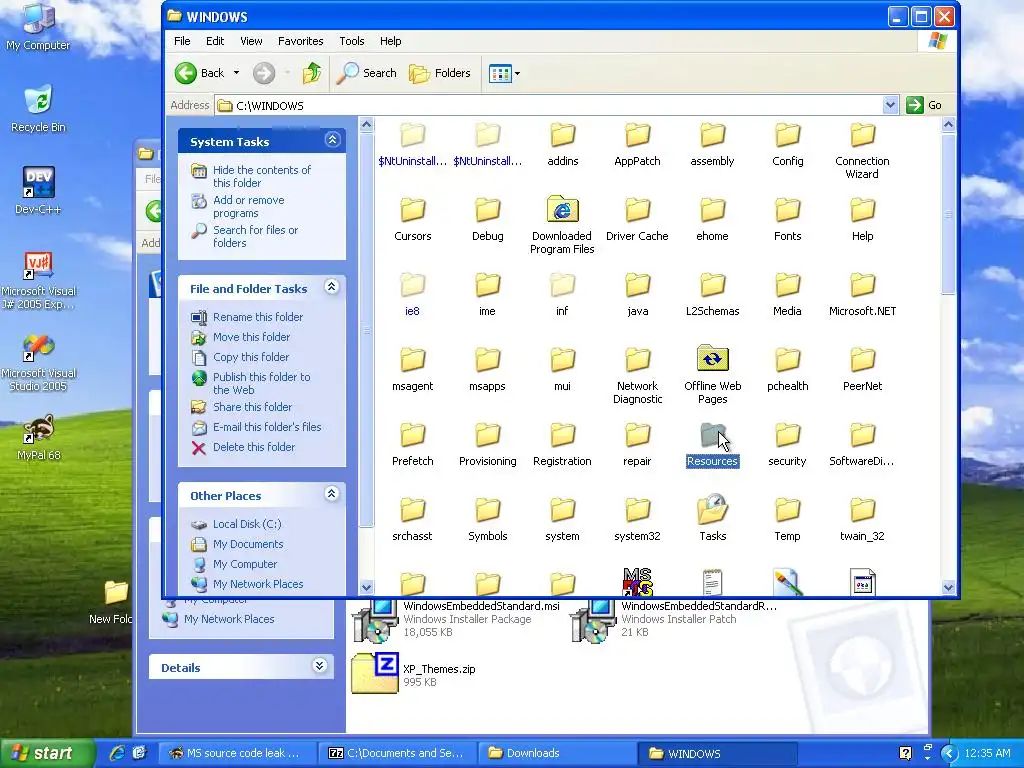Toggle the Folders pane button
1024x768 pixels.
tap(440, 73)
